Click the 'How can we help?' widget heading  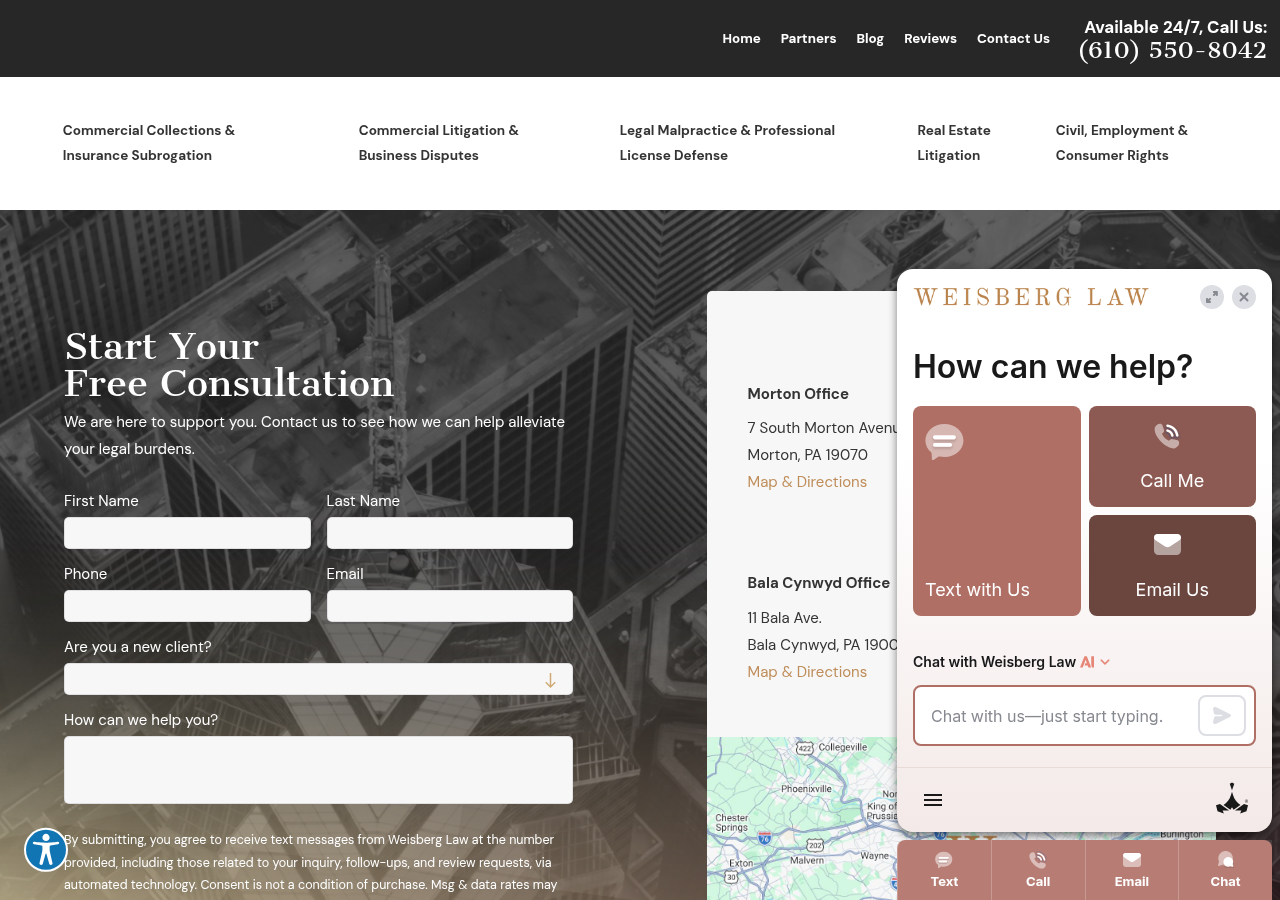[x=1053, y=366]
